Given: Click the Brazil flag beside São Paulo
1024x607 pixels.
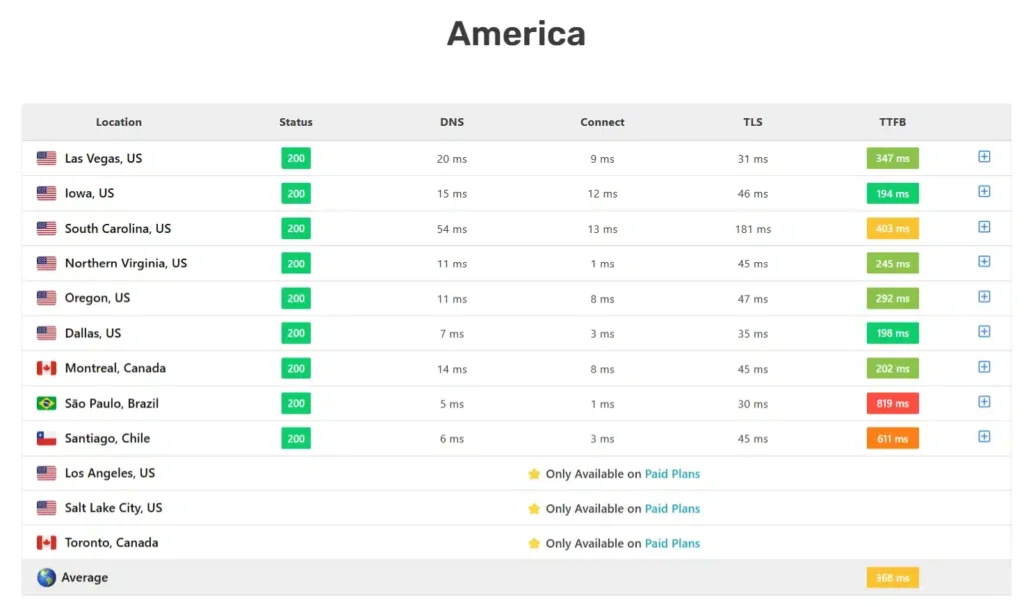Looking at the screenshot, I should [46, 403].
